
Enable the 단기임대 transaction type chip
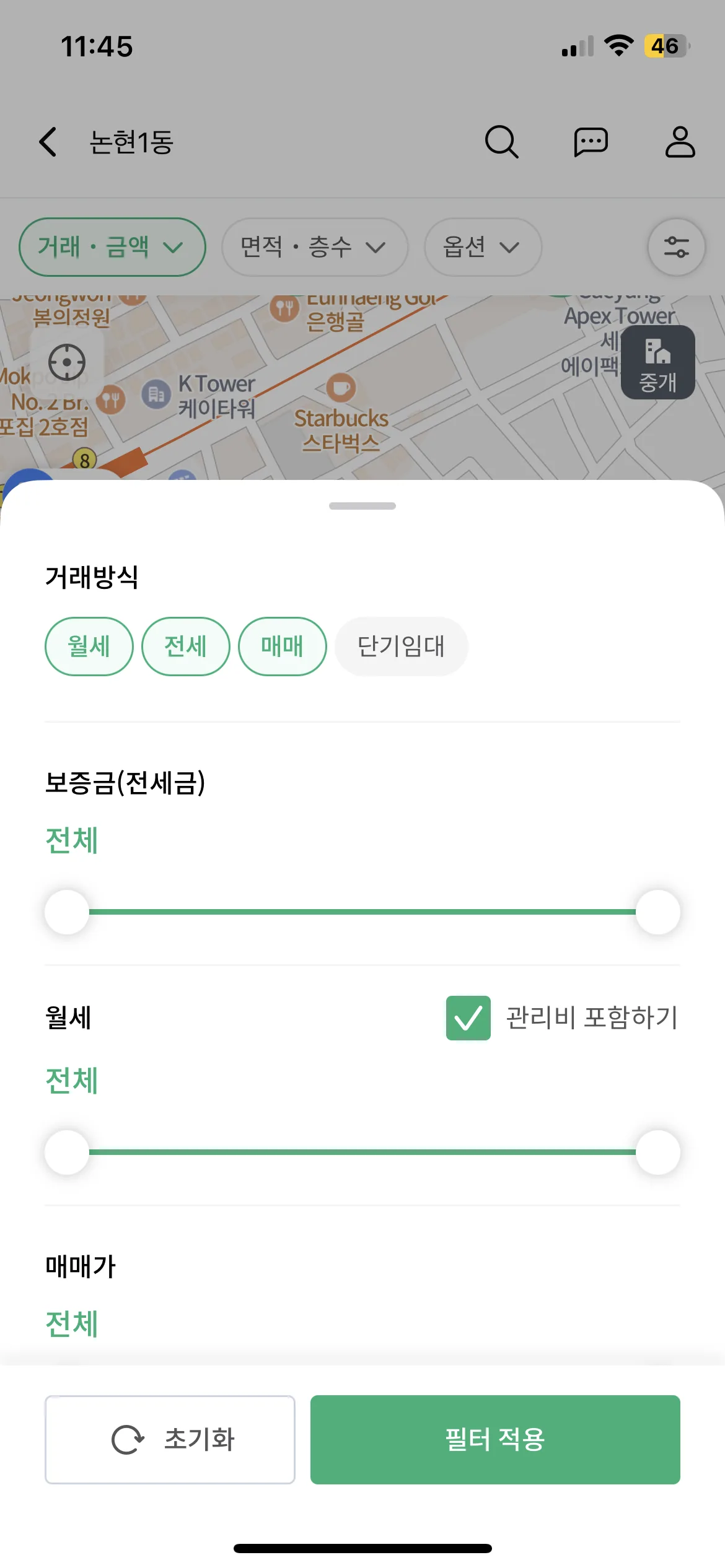pyautogui.click(x=401, y=646)
